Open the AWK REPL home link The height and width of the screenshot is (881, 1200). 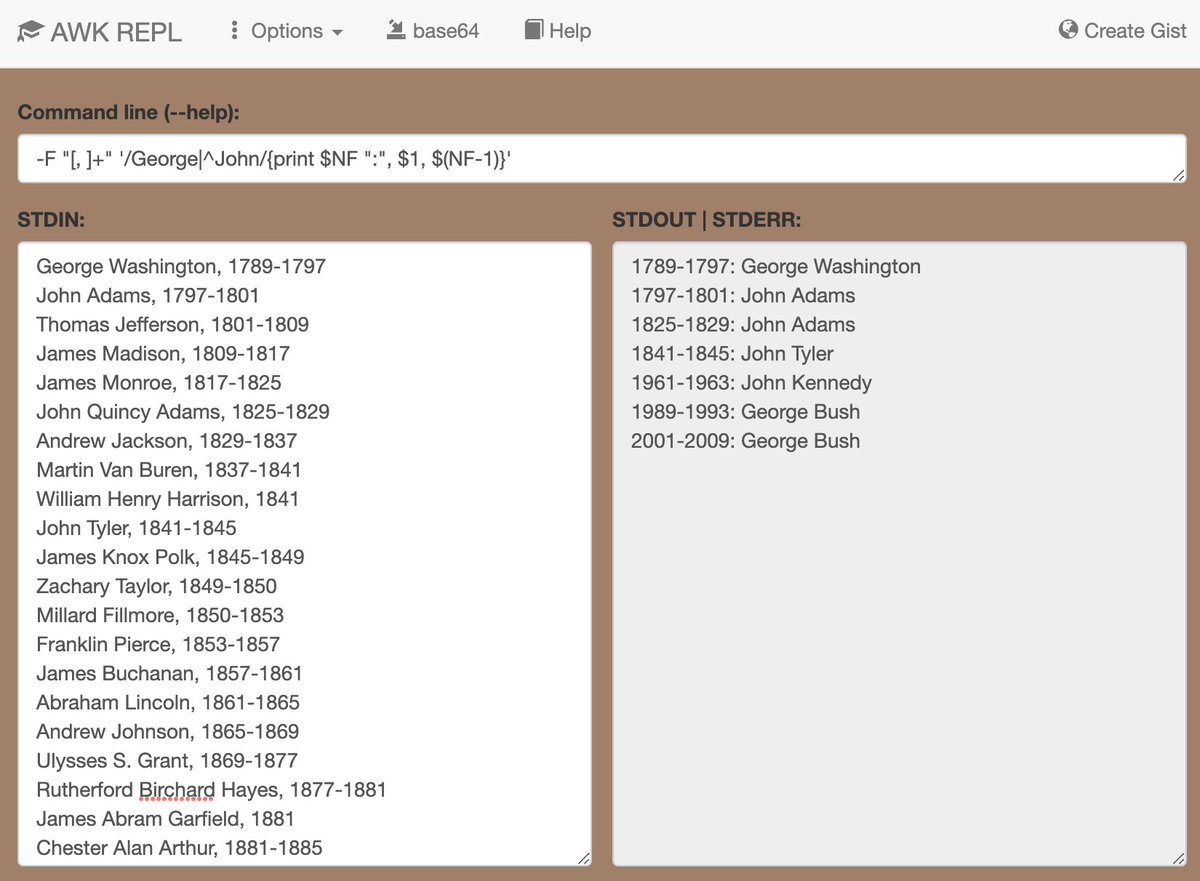[x=99, y=31]
